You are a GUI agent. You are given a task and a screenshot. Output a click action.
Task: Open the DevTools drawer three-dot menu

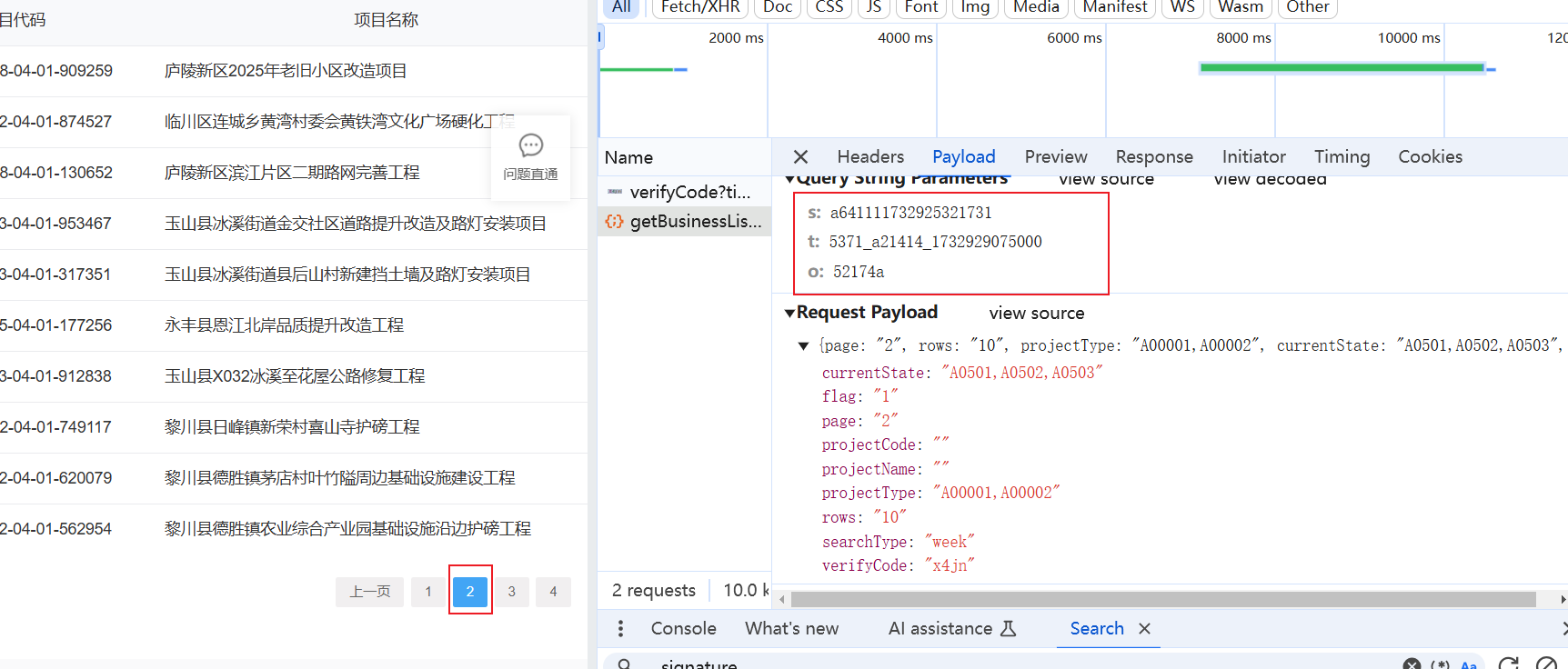coord(620,628)
